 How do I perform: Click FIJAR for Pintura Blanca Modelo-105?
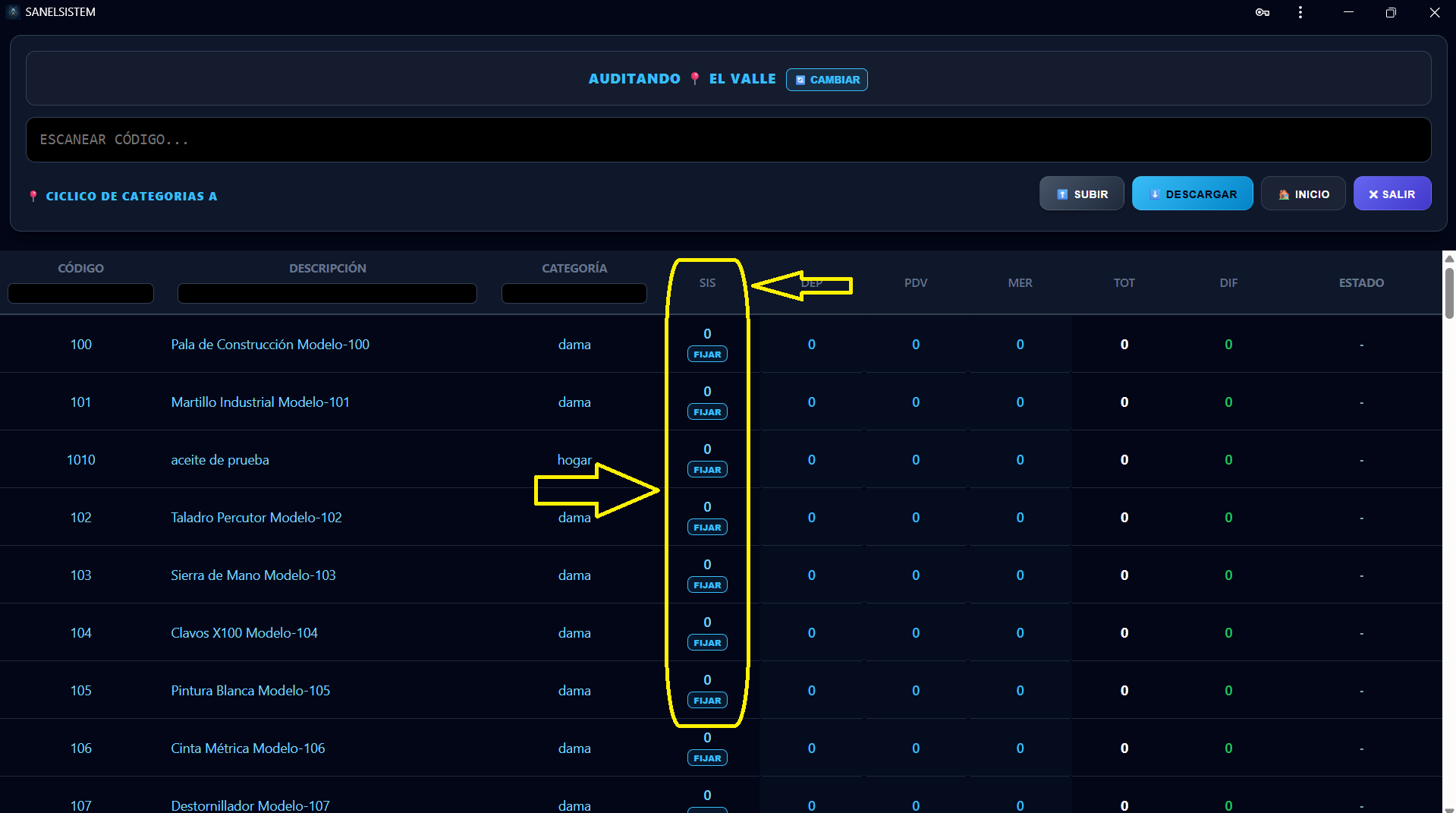[x=707, y=701]
